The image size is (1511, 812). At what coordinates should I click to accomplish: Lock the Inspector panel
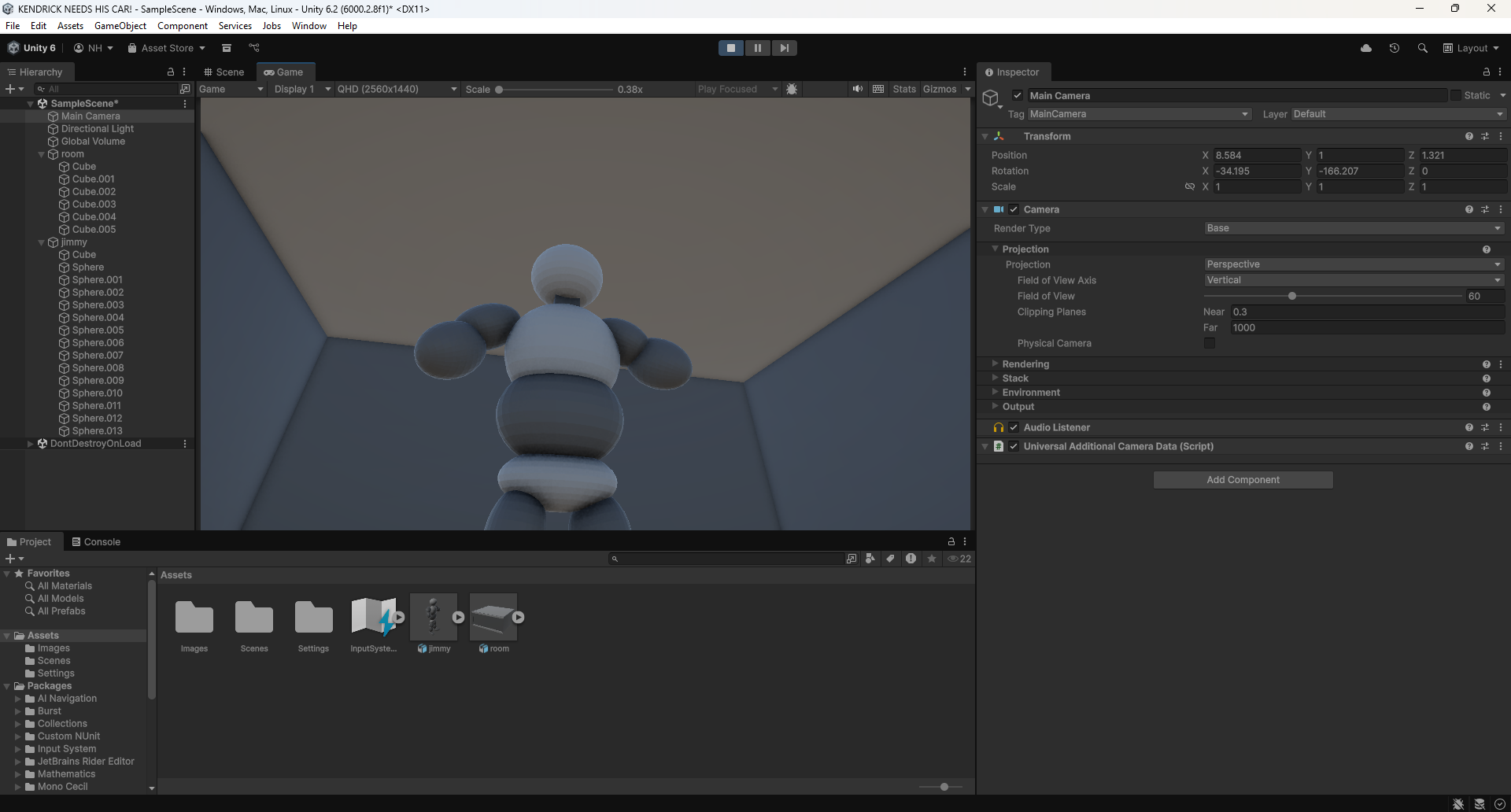[1487, 72]
